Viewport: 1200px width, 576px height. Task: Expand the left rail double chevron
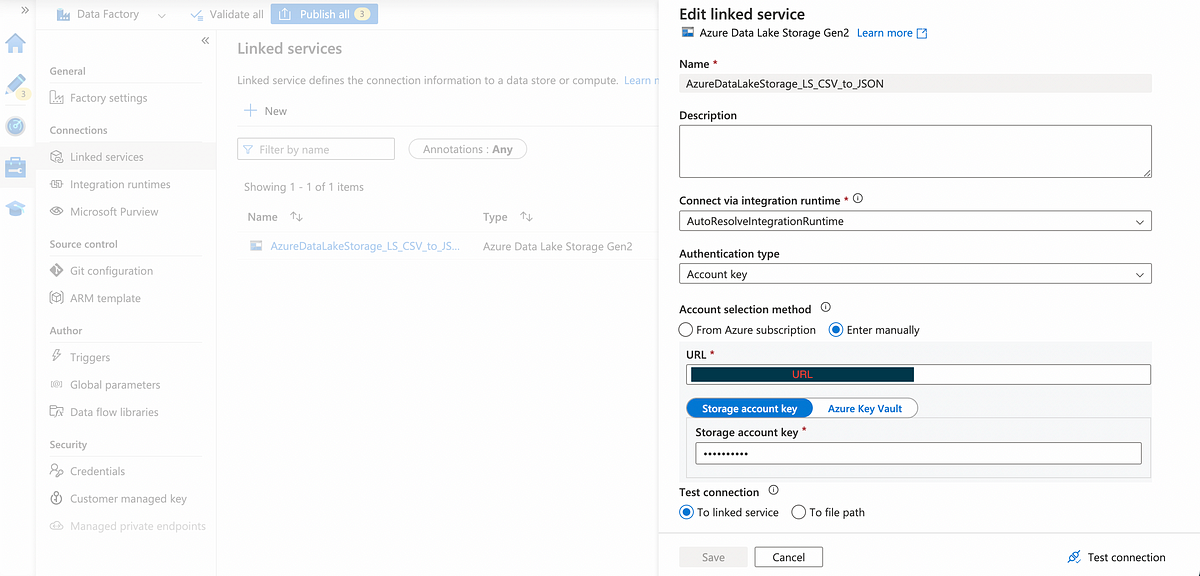click(24, 9)
